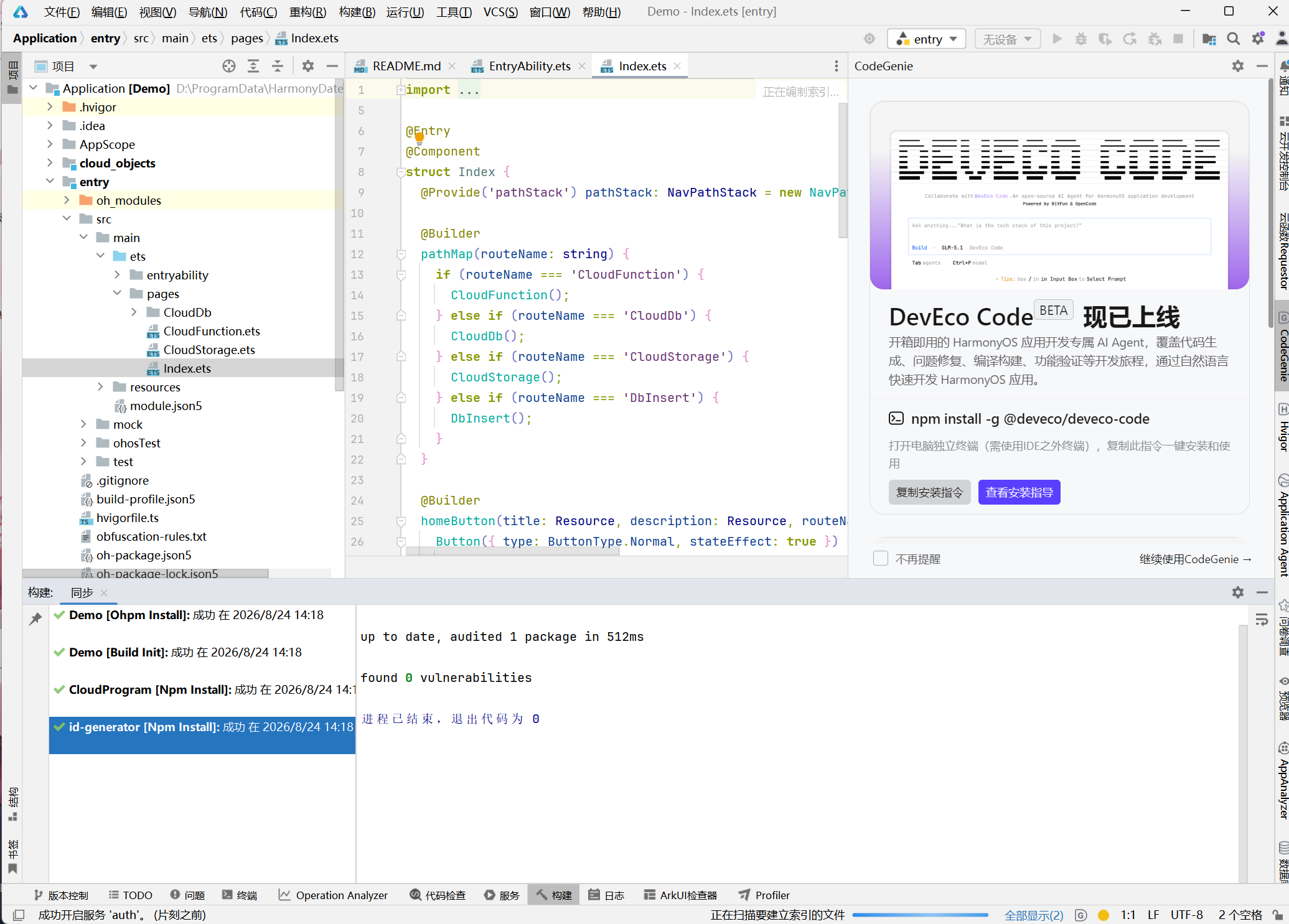Open the entry run configuration dropdown
This screenshot has width=1289, height=924.
pyautogui.click(x=927, y=39)
